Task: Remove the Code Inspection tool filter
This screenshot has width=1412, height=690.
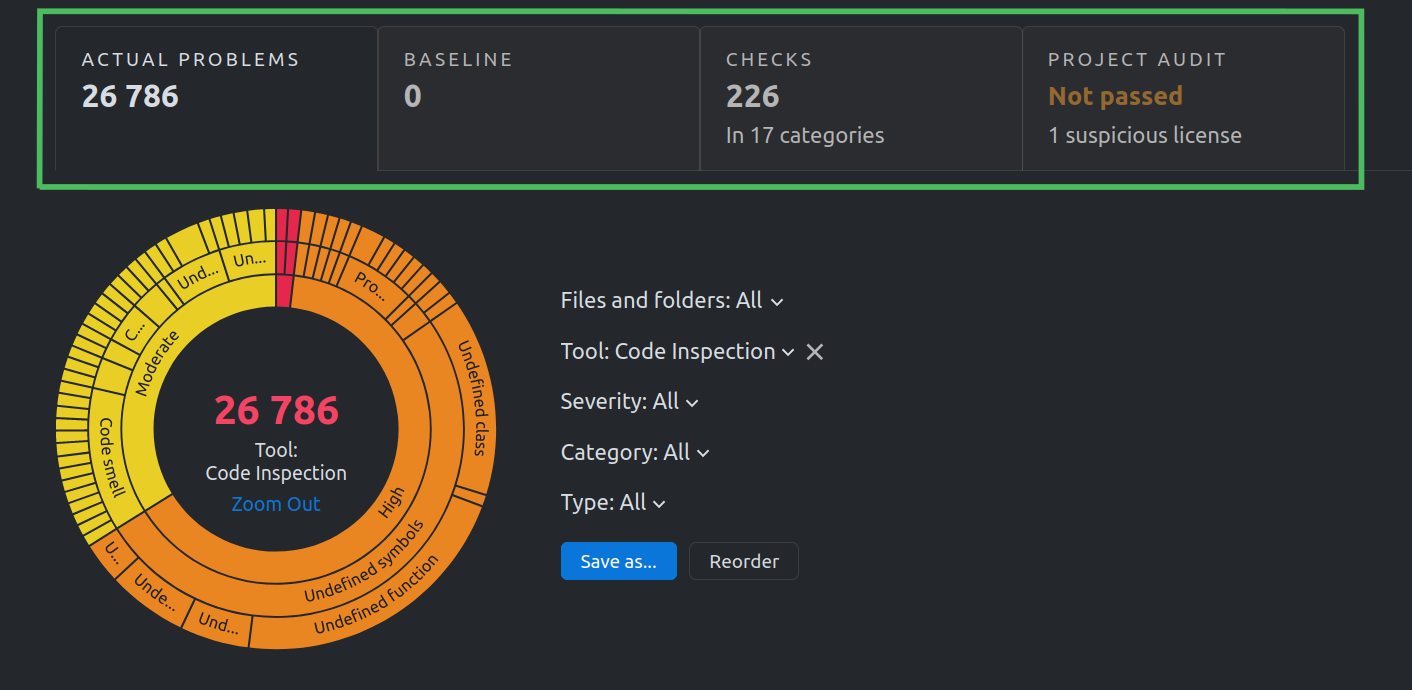Action: tap(814, 351)
